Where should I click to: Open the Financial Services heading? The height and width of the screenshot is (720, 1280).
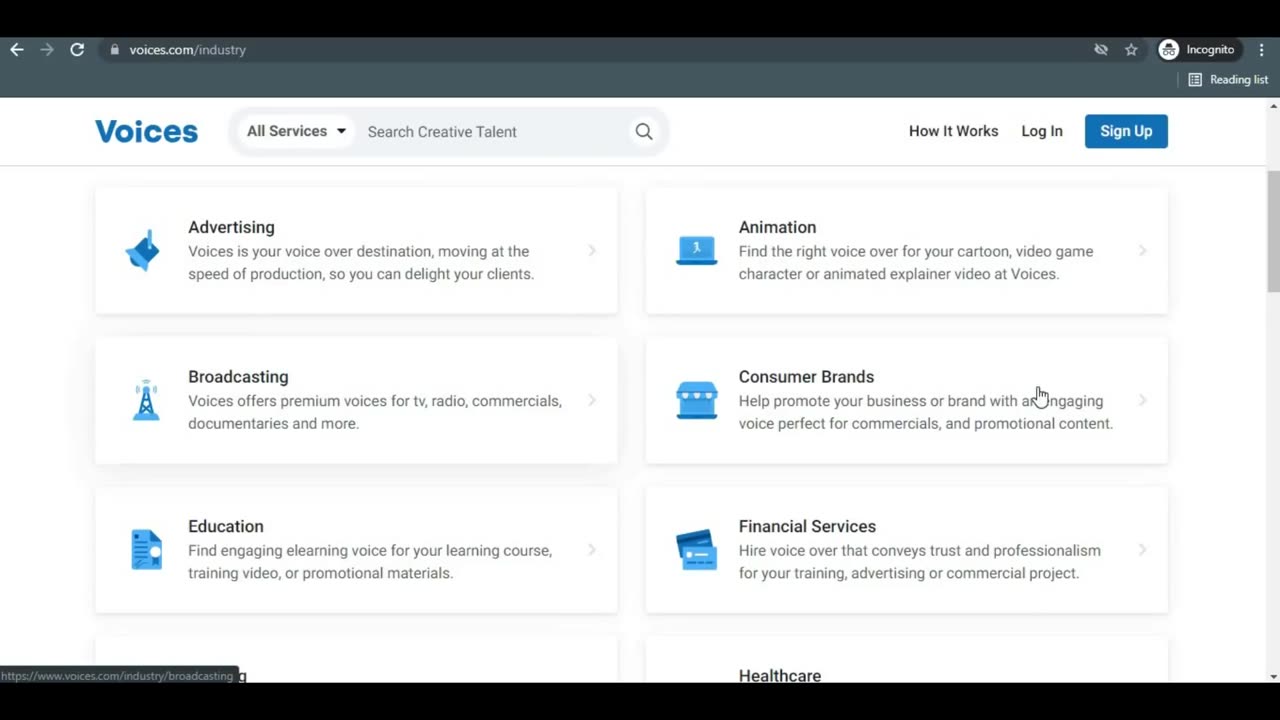pyautogui.click(x=807, y=526)
